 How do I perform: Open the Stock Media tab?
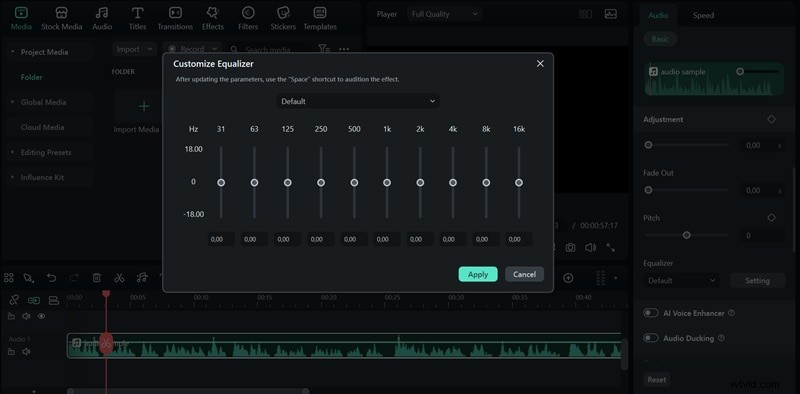tap(62, 19)
